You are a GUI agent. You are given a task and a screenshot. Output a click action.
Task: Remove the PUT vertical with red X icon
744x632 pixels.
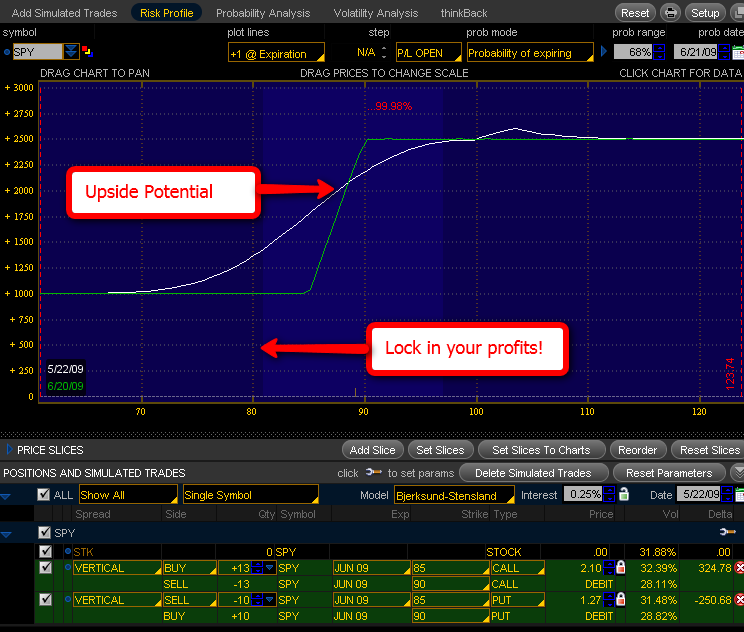coord(739,600)
